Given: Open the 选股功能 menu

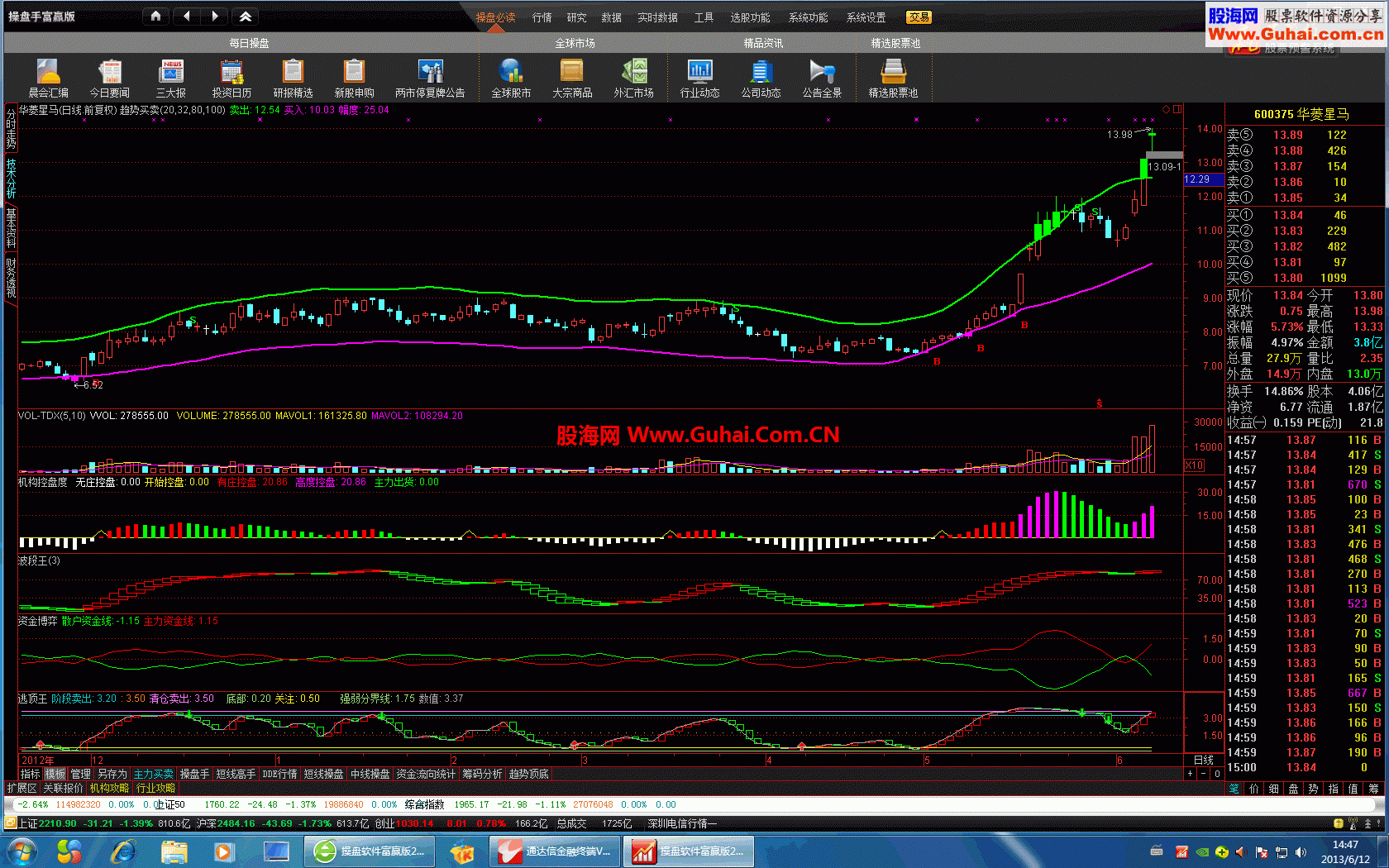Looking at the screenshot, I should (750, 17).
